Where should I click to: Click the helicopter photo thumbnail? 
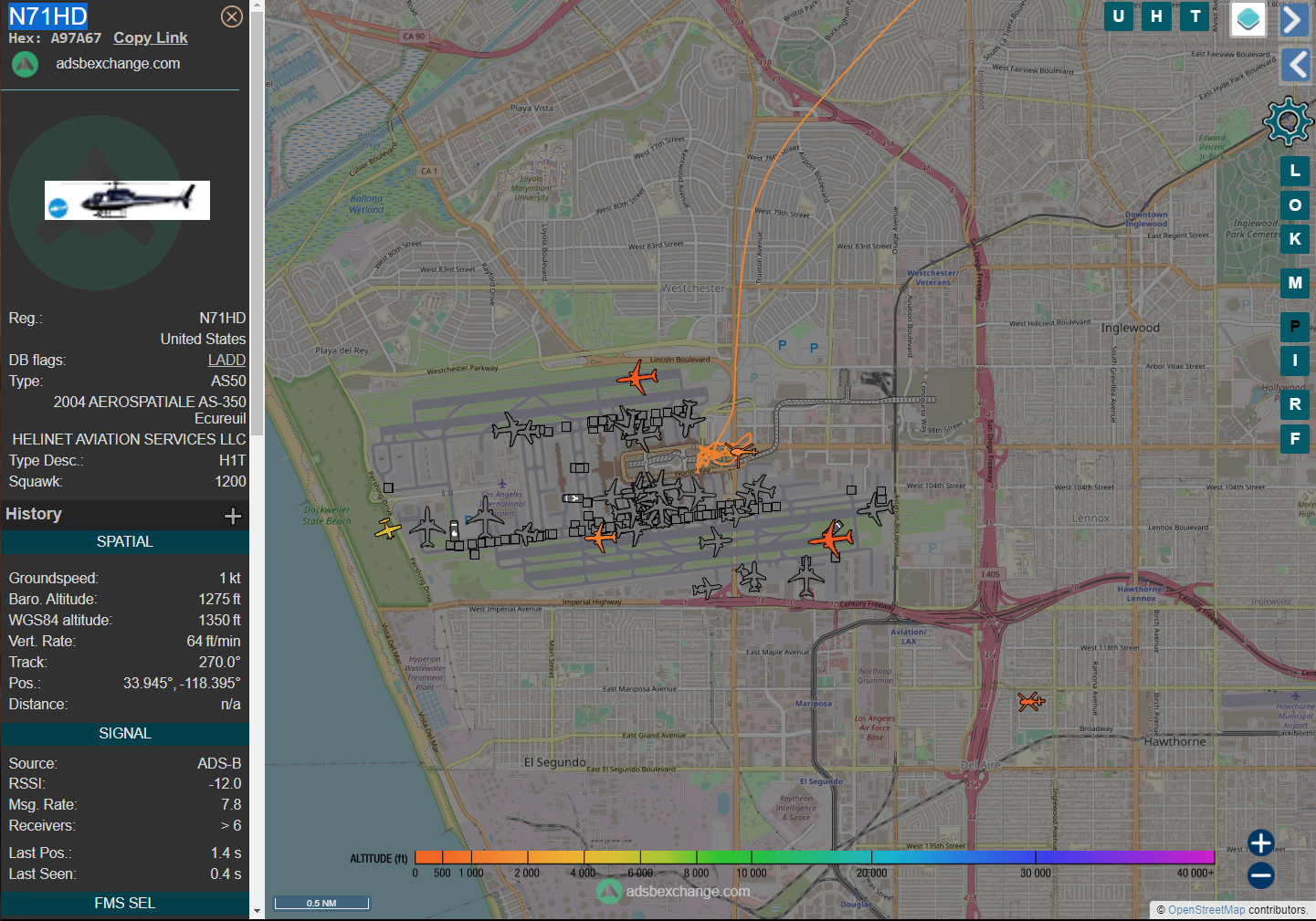[x=127, y=200]
